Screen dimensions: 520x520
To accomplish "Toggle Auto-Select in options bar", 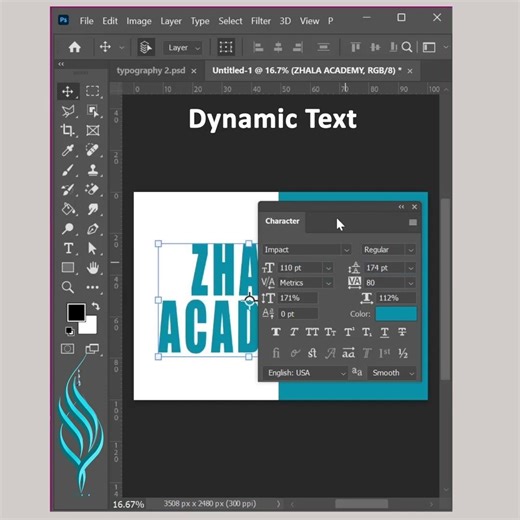I will (146, 47).
